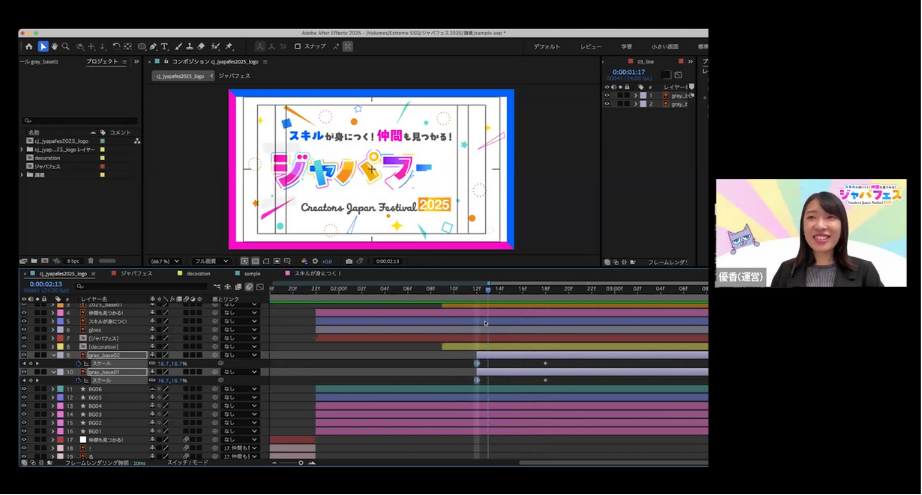
Task: Select the Zoom magnifier tool
Action: [x=66, y=46]
